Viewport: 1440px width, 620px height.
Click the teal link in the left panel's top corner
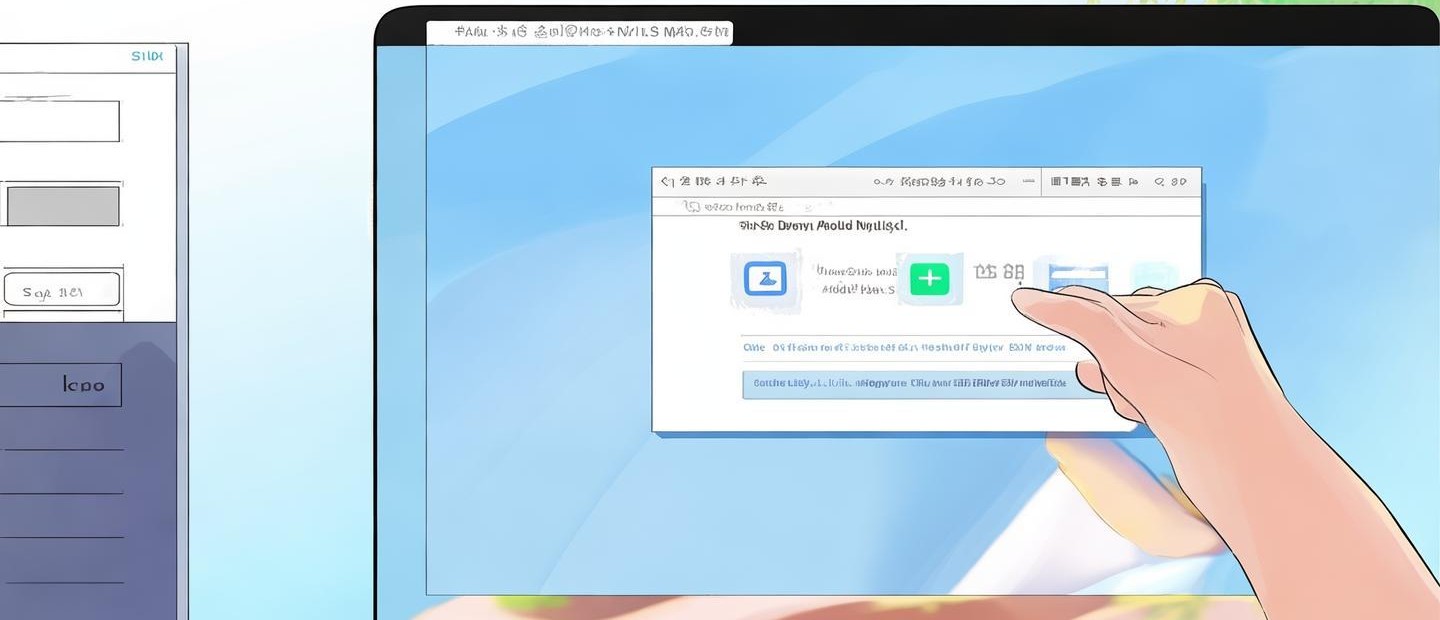(x=147, y=57)
